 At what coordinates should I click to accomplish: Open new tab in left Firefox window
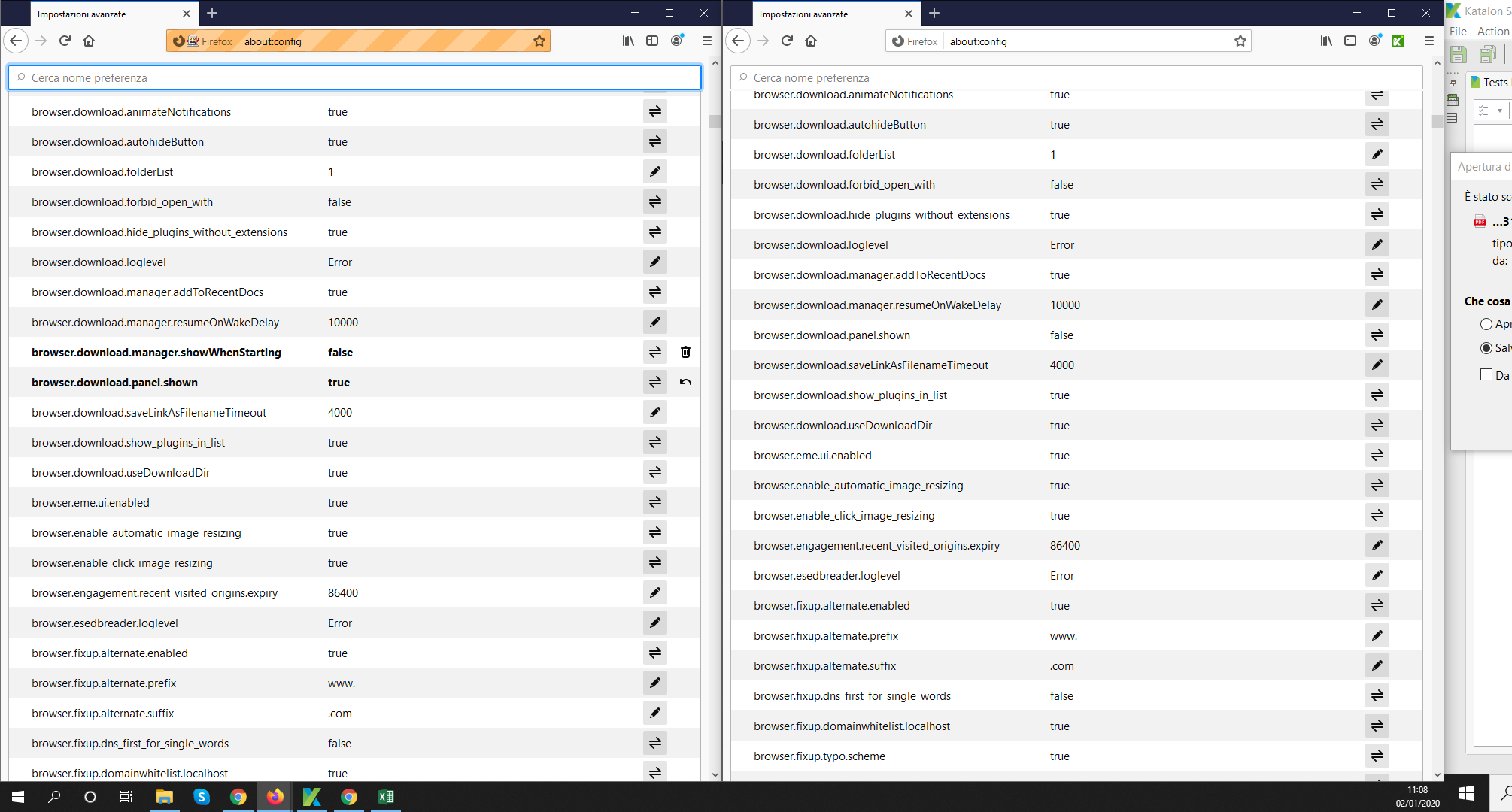212,14
